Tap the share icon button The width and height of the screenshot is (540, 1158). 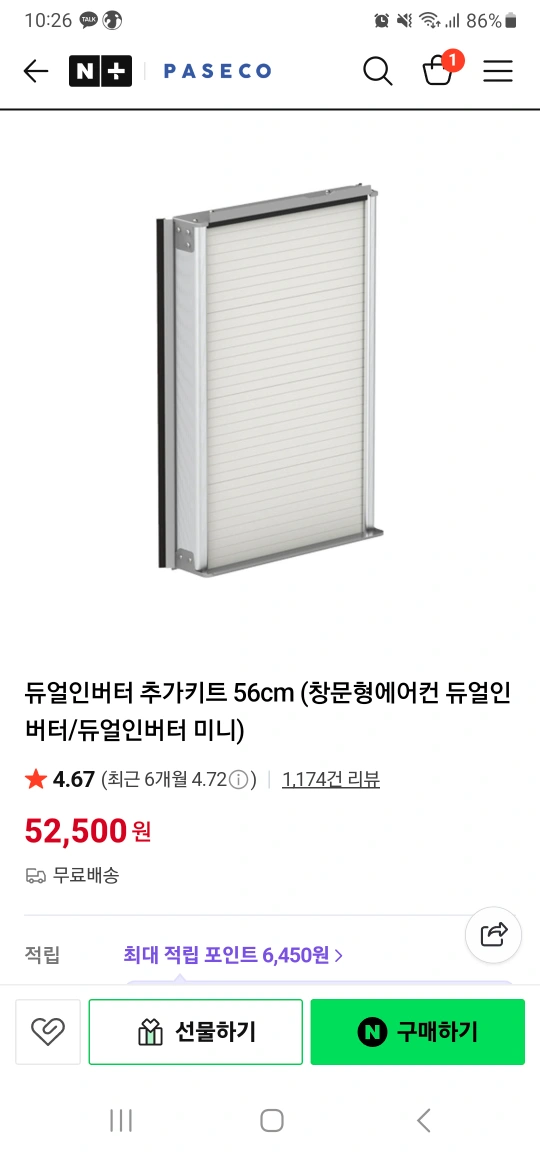[493, 934]
